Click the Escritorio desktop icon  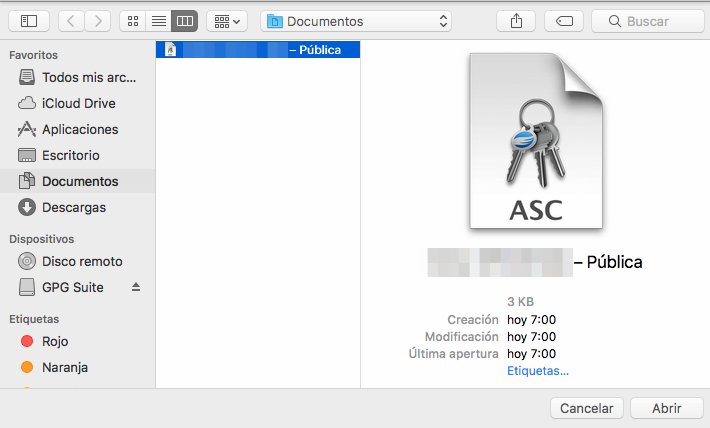coord(27,155)
